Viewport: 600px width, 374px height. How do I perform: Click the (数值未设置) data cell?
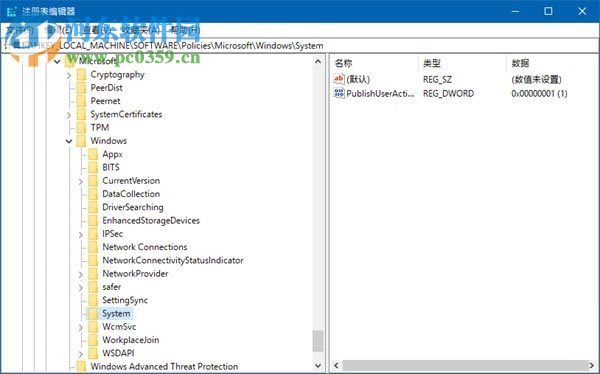536,80
